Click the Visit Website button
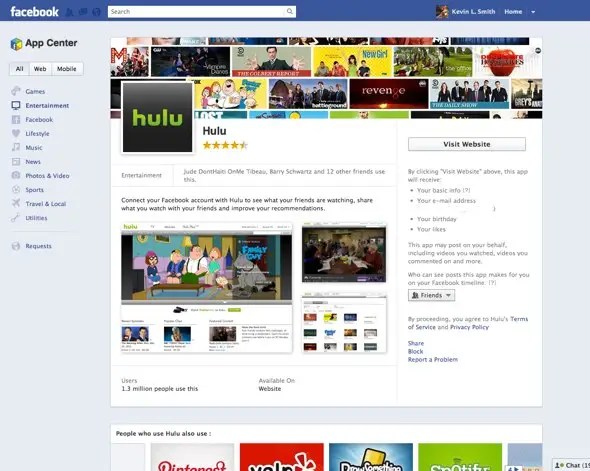The width and height of the screenshot is (590, 471). click(467, 144)
